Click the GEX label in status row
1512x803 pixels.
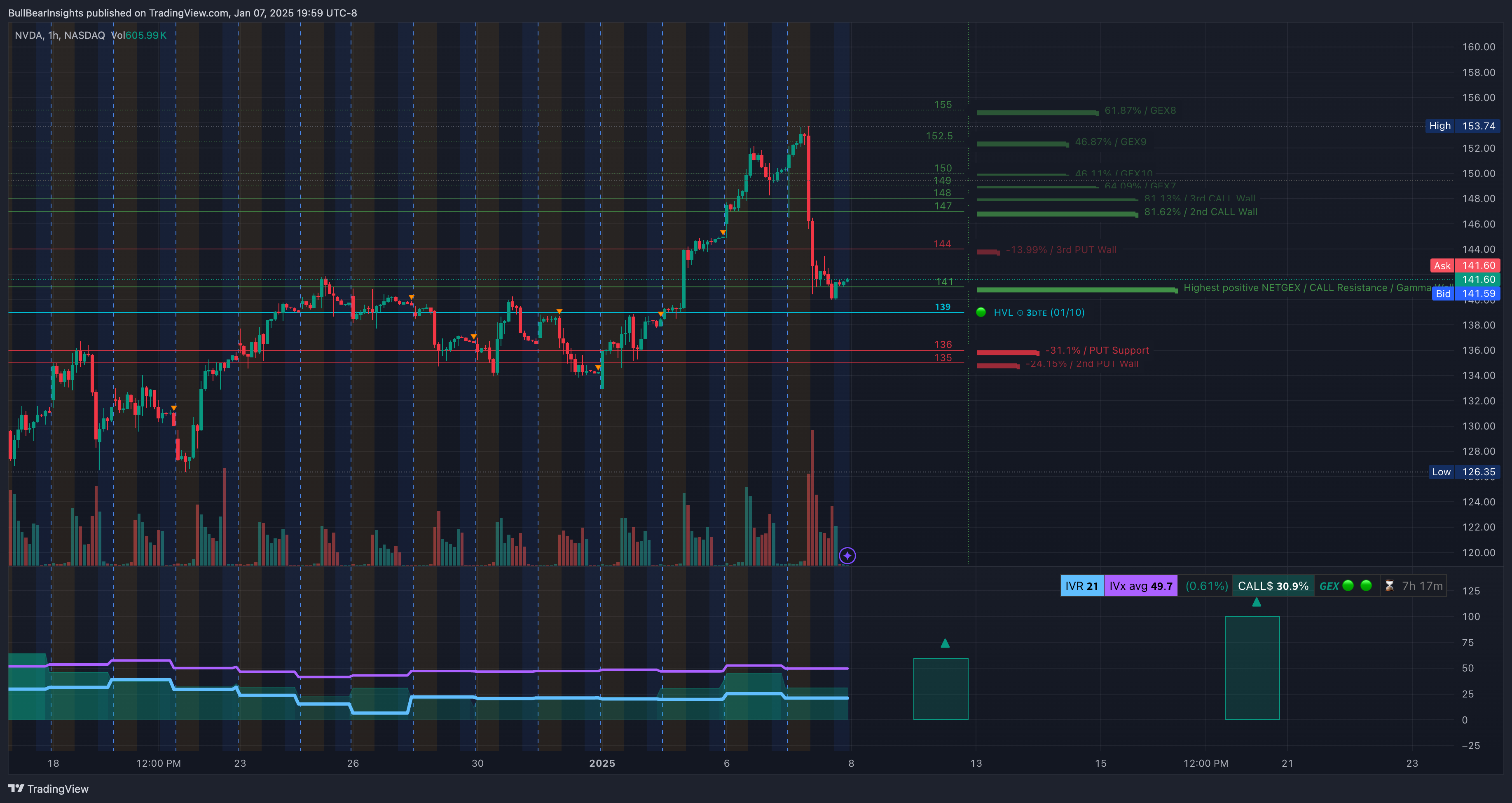(1329, 586)
